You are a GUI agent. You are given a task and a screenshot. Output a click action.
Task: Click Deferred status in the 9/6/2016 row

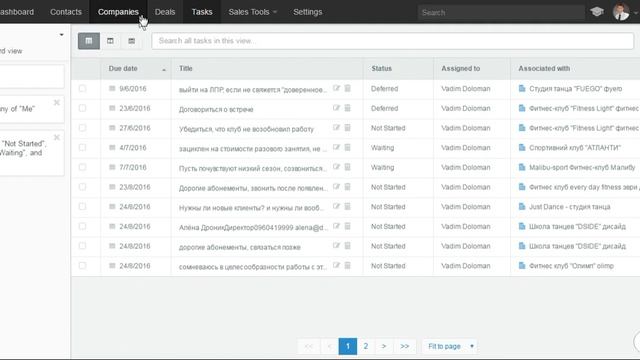(384, 89)
